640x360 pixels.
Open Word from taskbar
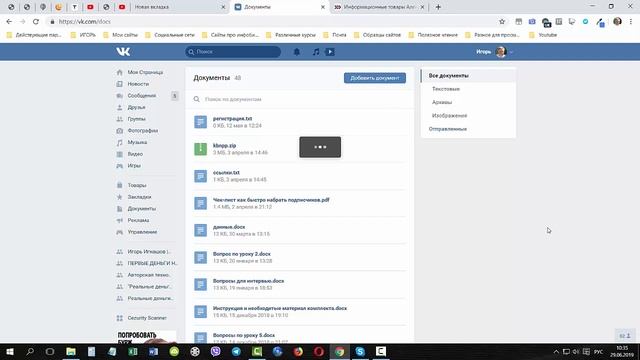pos(153,351)
